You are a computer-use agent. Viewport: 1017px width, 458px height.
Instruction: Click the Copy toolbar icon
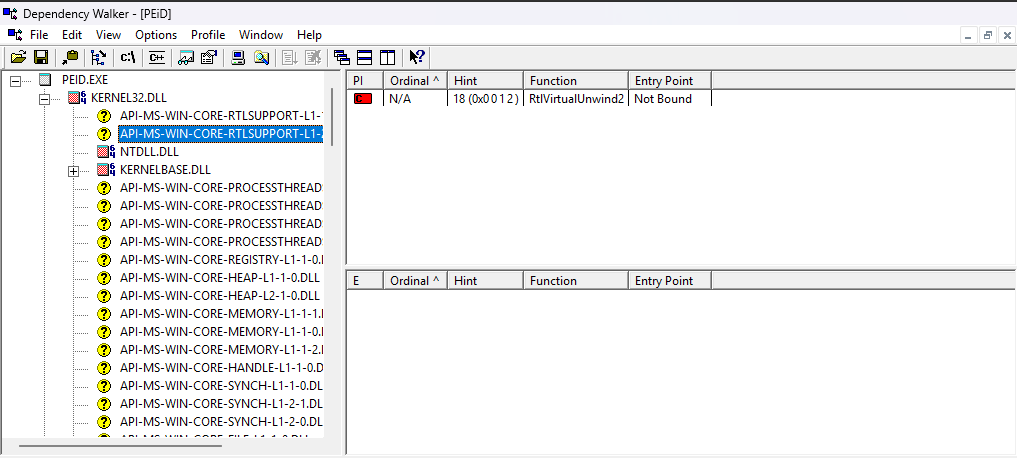70,58
